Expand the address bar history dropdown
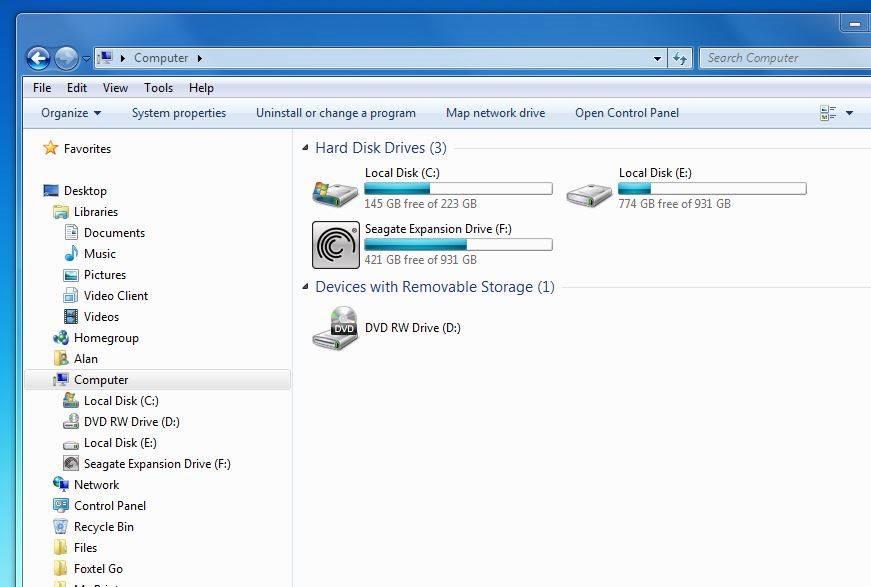Viewport: 871px width, 587px height. (657, 58)
